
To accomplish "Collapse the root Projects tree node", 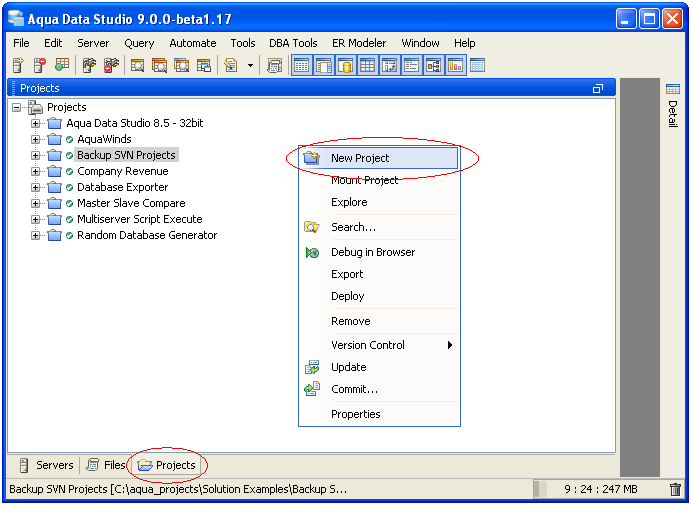I will pos(17,107).
